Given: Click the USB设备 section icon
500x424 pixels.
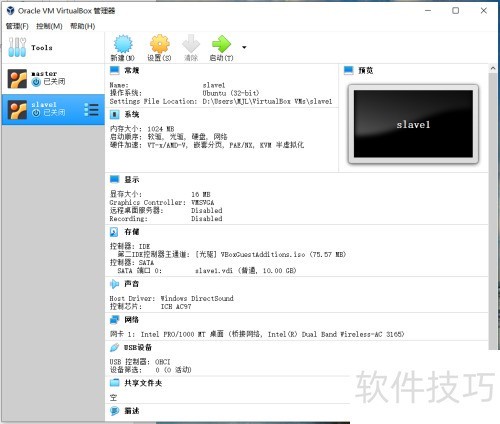Looking at the screenshot, I should (x=114, y=347).
